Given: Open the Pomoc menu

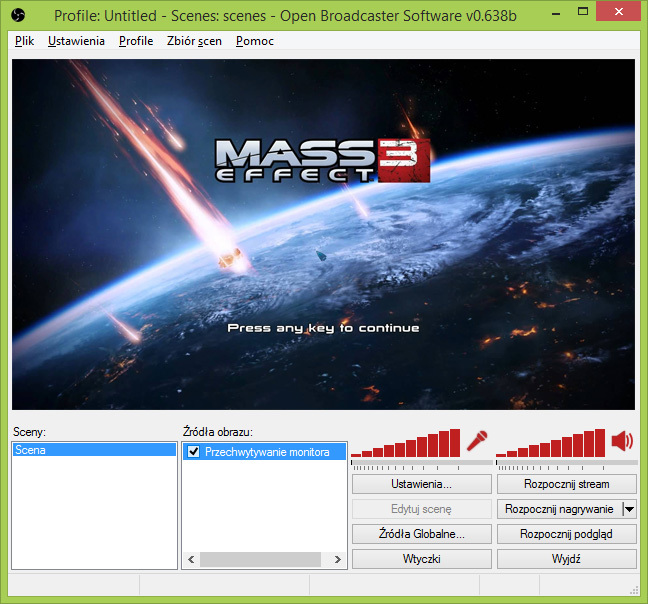Looking at the screenshot, I should (255, 41).
